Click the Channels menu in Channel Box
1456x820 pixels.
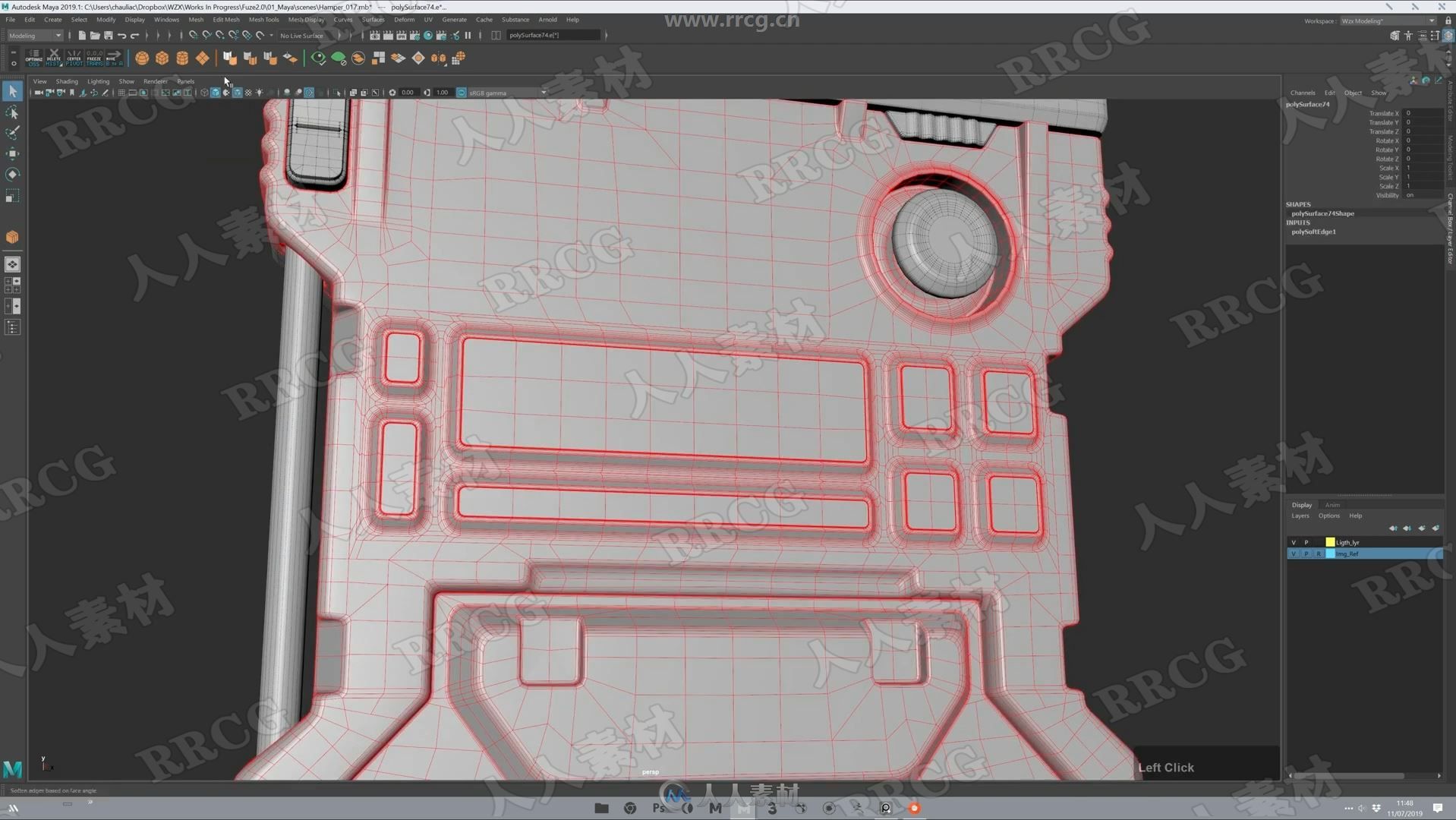(x=1303, y=93)
